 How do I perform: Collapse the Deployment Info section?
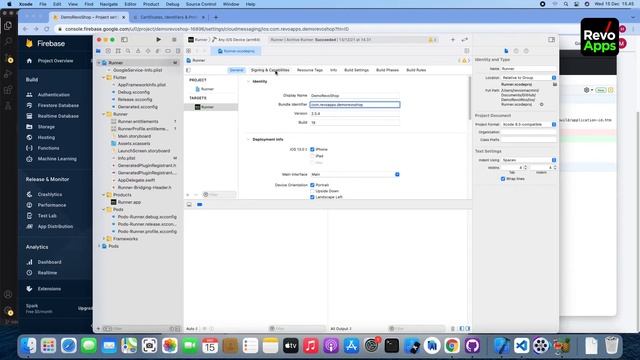pos(248,140)
